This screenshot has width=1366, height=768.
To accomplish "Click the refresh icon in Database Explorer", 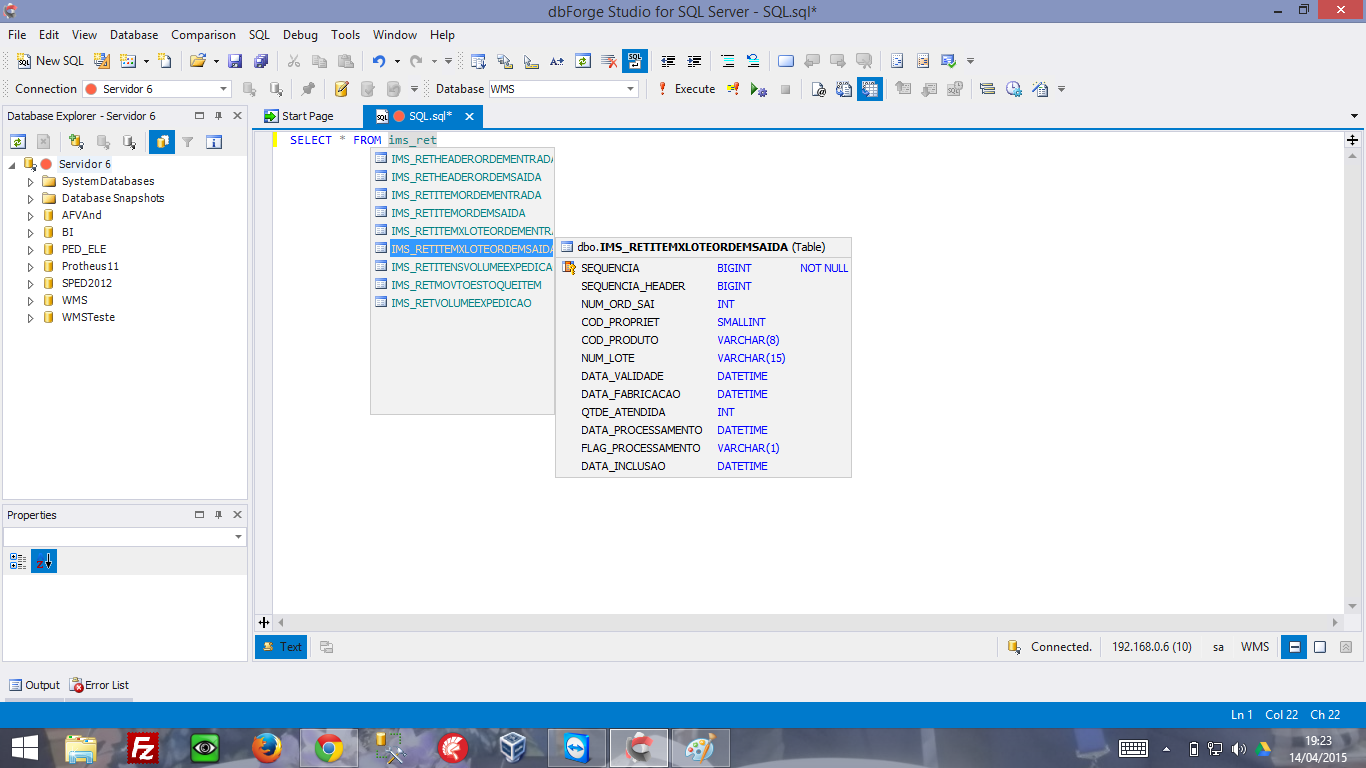I will coord(18,141).
